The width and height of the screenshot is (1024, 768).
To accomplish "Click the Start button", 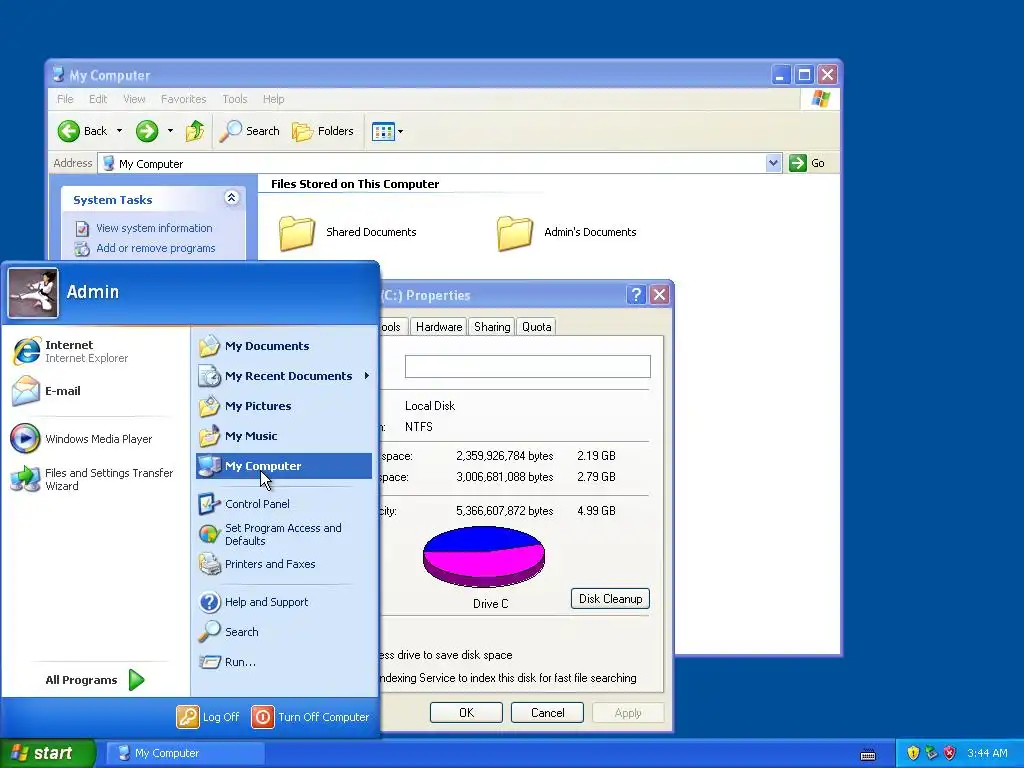I will pos(47,754).
